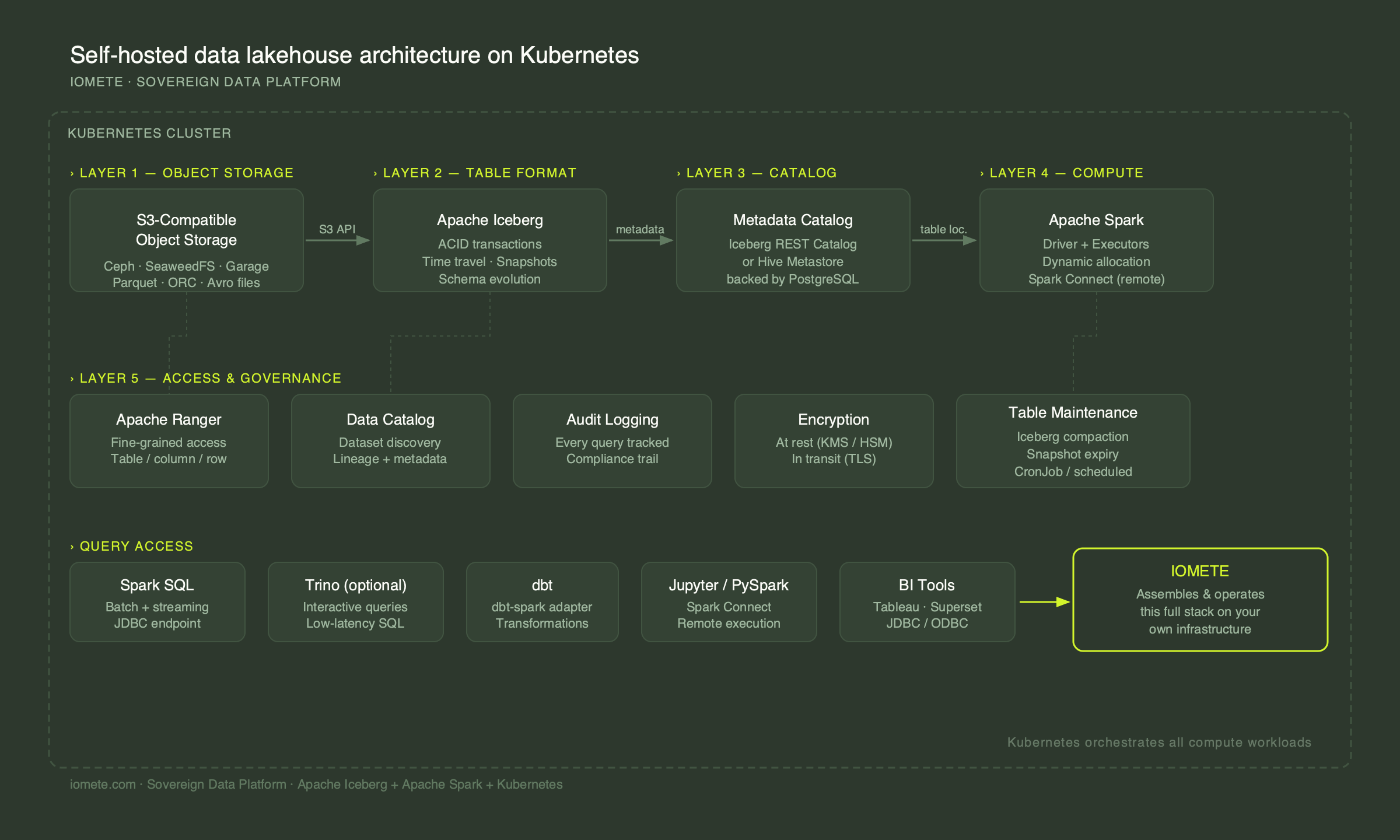Click 'backed by PostgreSQL' text
Image resolution: width=1400 pixels, height=840 pixels.
[x=793, y=279]
